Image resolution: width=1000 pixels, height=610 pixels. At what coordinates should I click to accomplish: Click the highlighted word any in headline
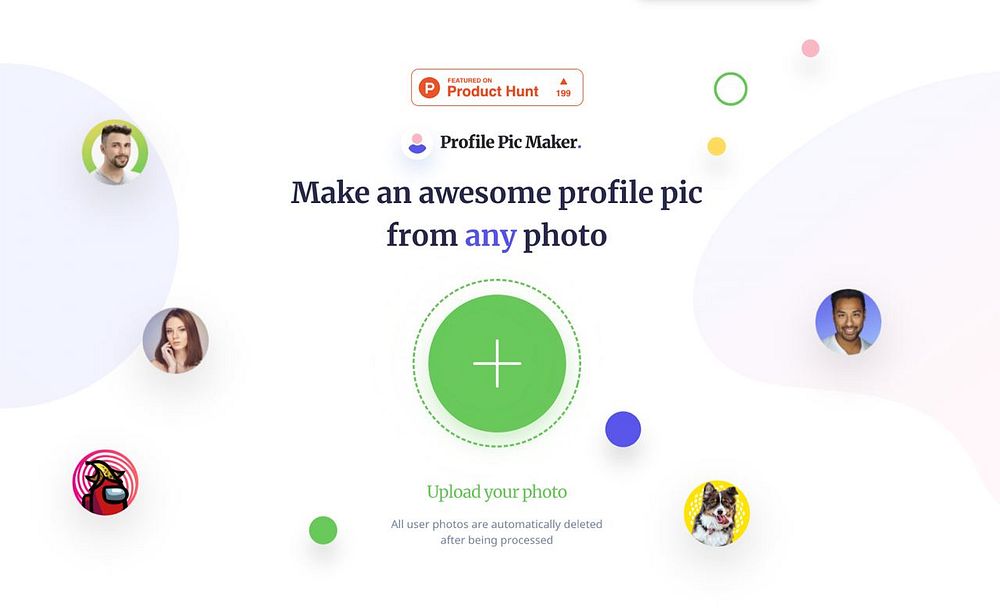(x=490, y=236)
